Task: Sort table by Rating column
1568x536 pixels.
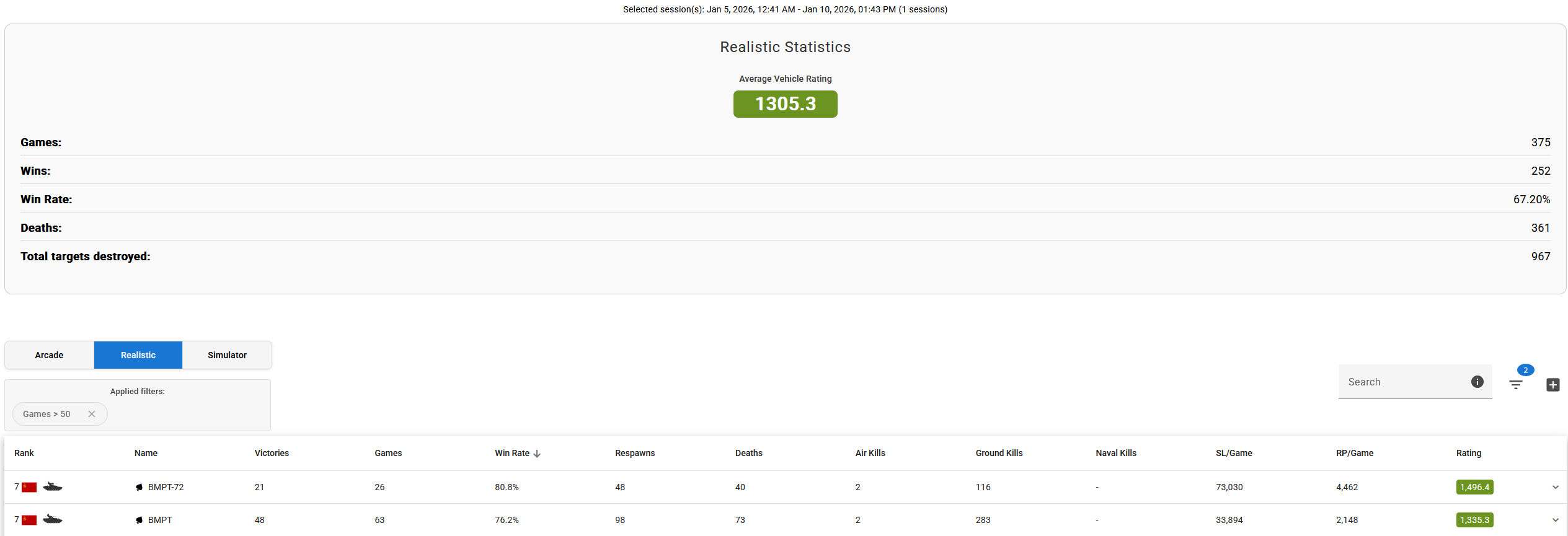Action: [1468, 453]
